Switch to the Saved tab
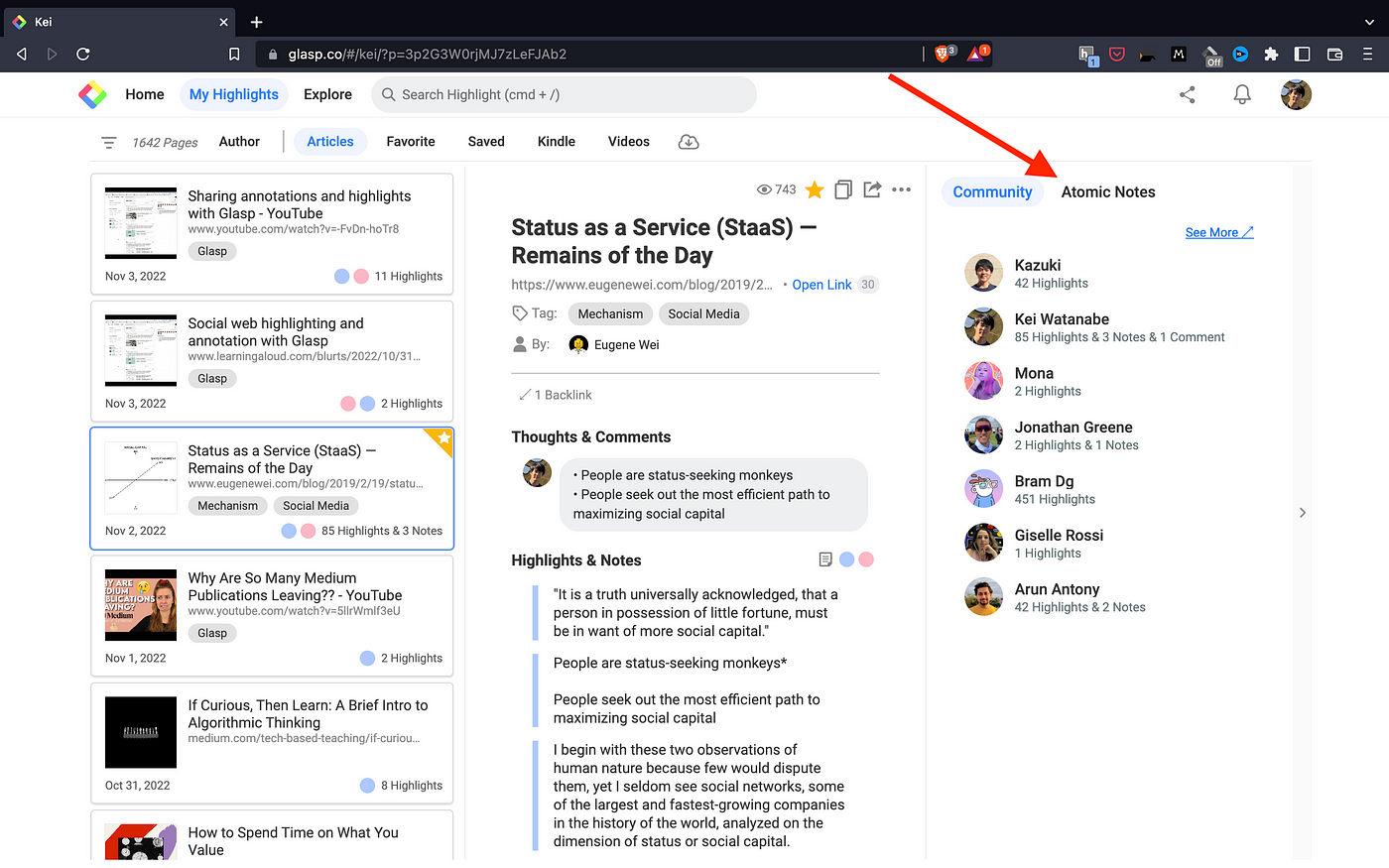 [486, 142]
